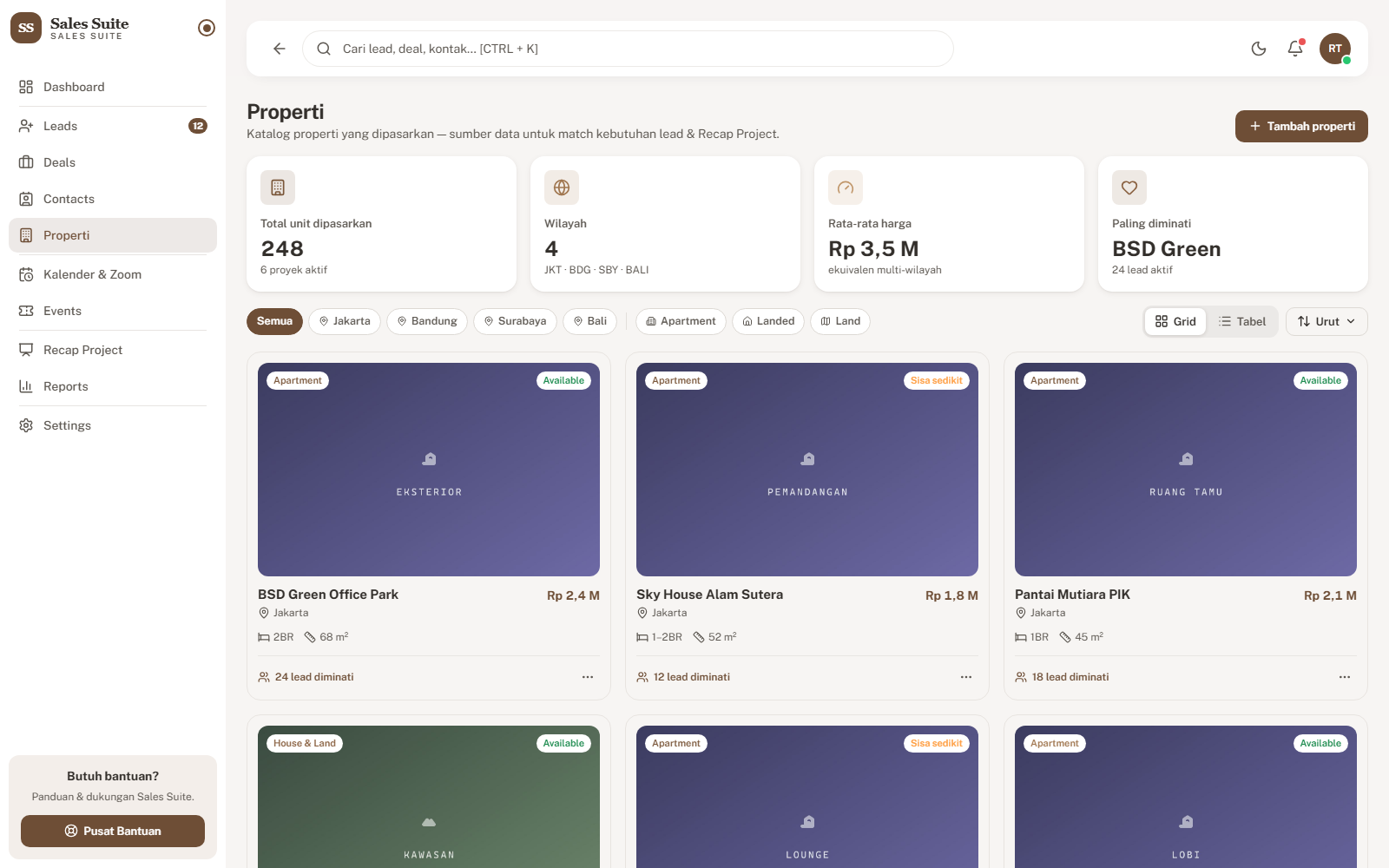This screenshot has width=1389, height=868.
Task: Open notifications bell icon
Action: pyautogui.click(x=1295, y=49)
